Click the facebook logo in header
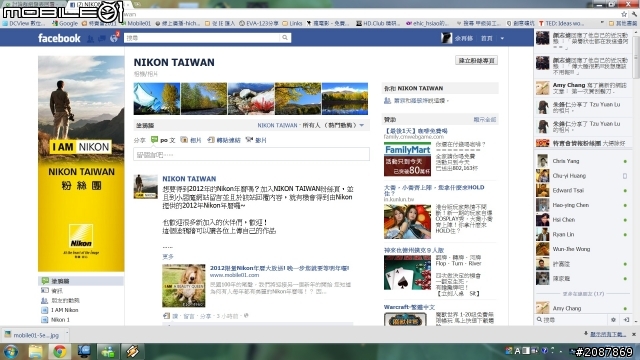This screenshot has width=640, height=360. (x=59, y=38)
